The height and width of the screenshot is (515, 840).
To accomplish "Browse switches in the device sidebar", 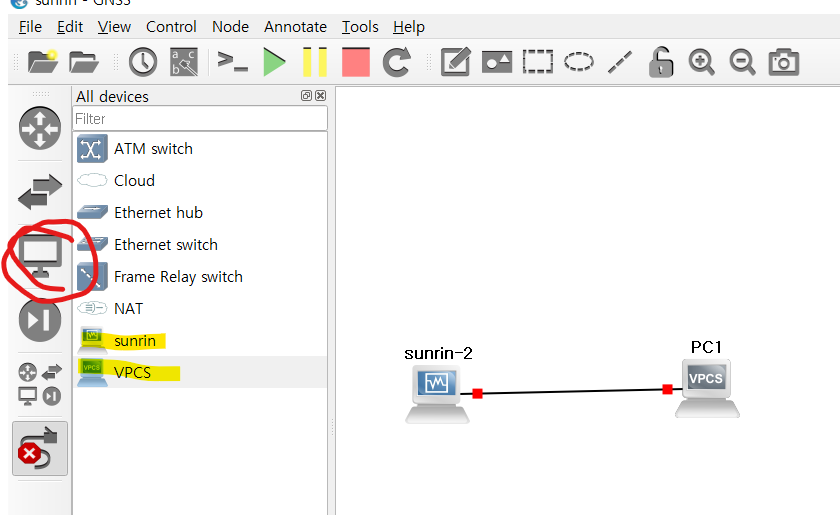I will click(x=40, y=192).
